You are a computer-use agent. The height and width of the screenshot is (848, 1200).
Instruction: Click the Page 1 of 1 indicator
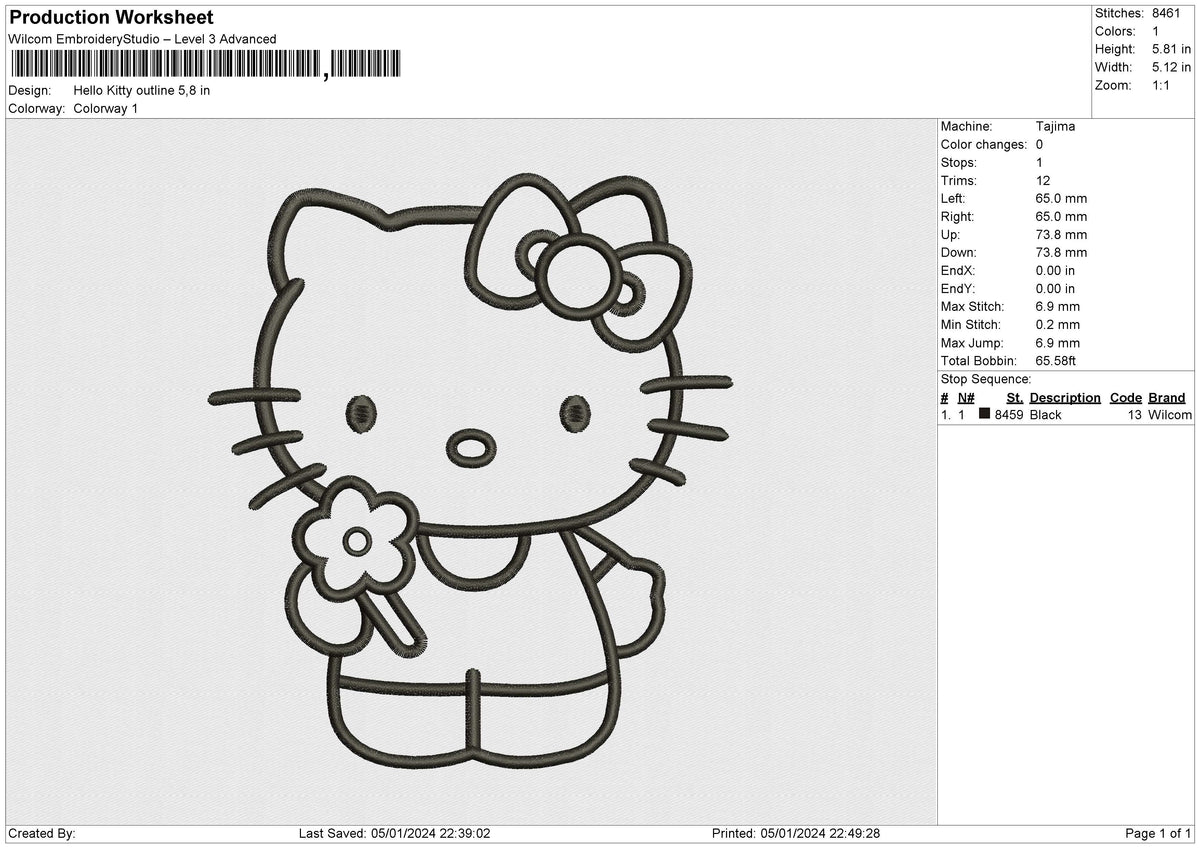click(x=1158, y=833)
